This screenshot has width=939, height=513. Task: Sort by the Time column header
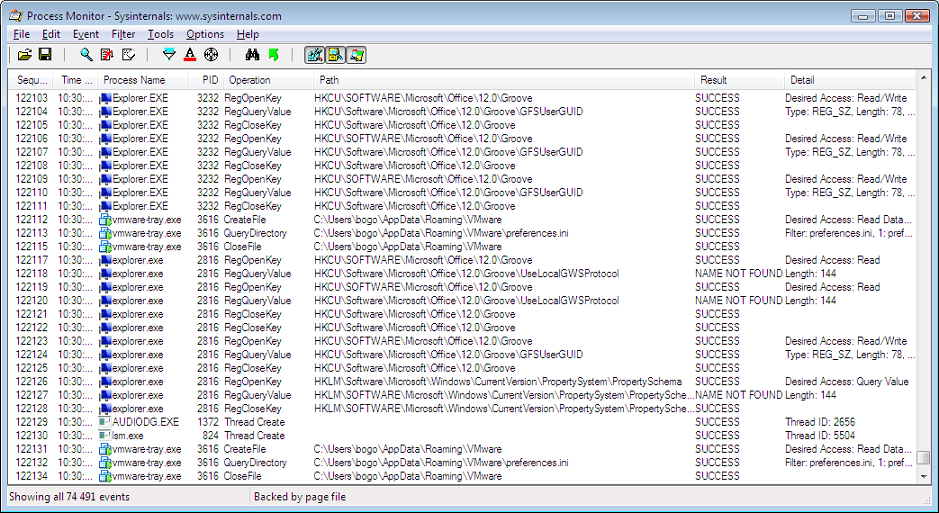tap(76, 80)
